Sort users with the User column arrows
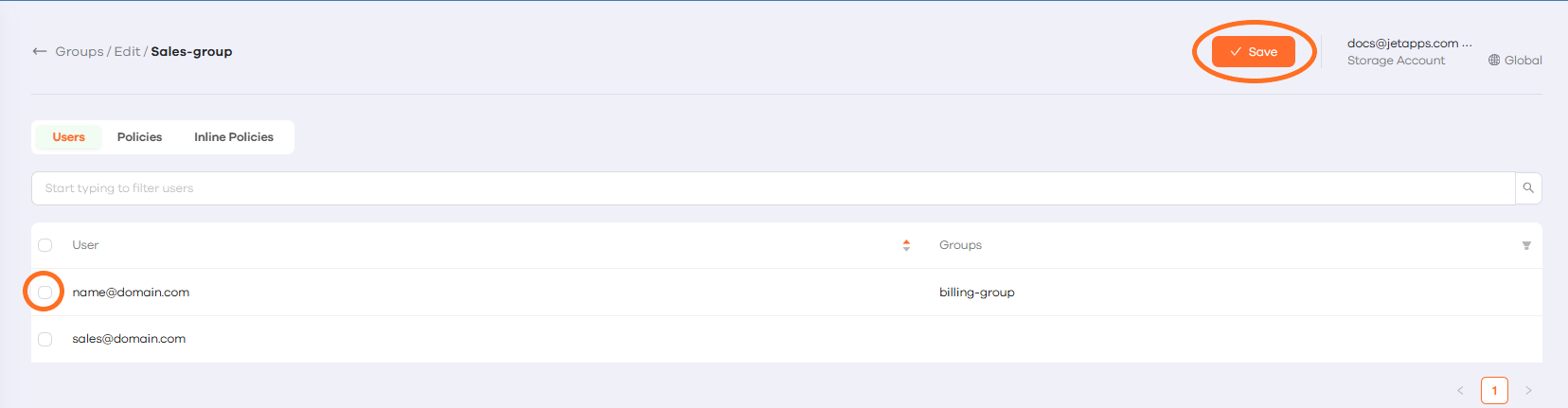The width and height of the screenshot is (1568, 408). tap(906, 245)
